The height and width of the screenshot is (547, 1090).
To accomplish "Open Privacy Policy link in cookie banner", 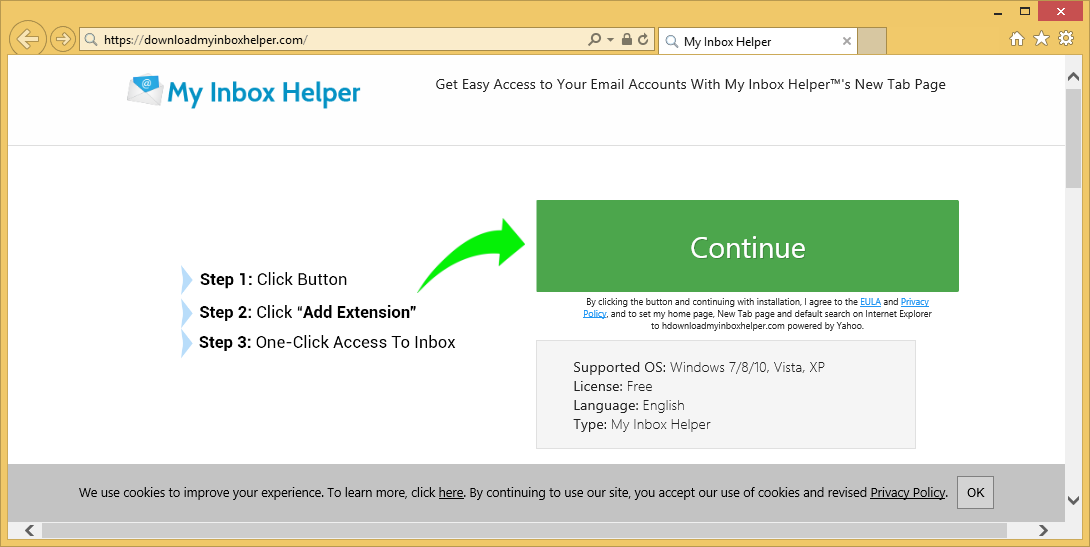I will tap(908, 493).
